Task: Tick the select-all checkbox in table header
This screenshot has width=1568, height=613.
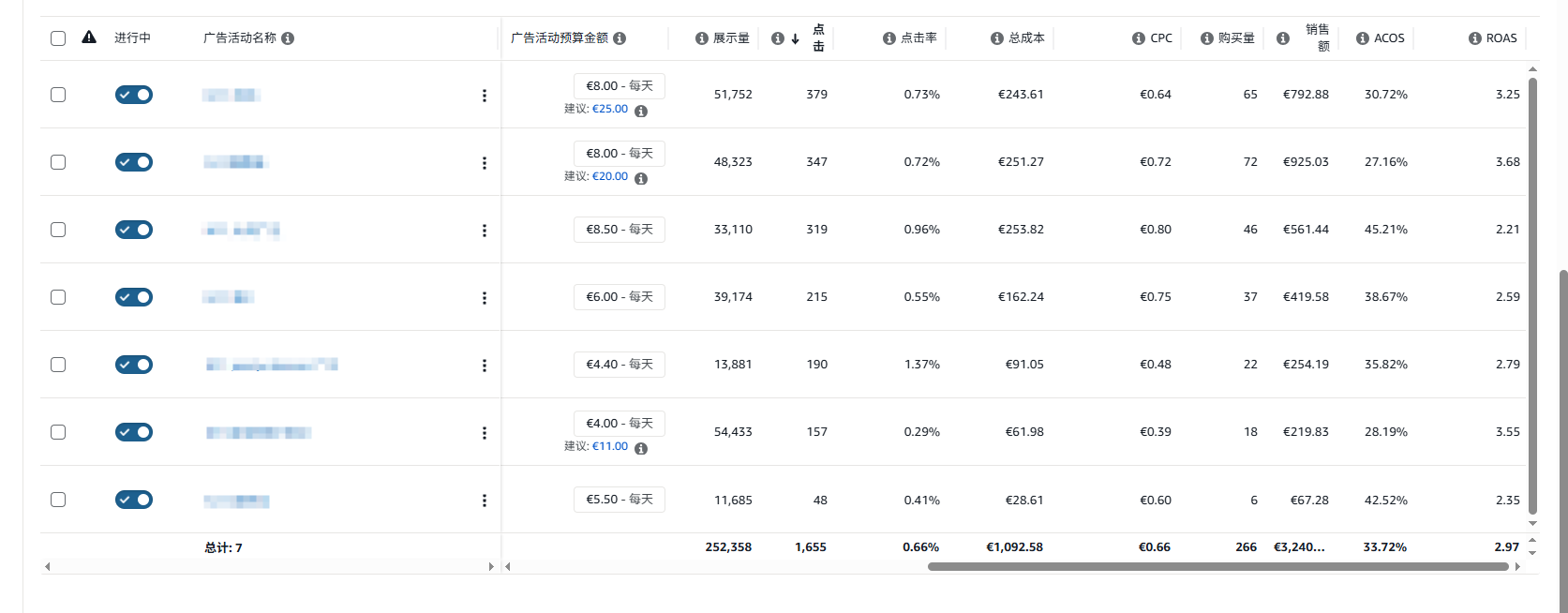Action: (x=58, y=38)
